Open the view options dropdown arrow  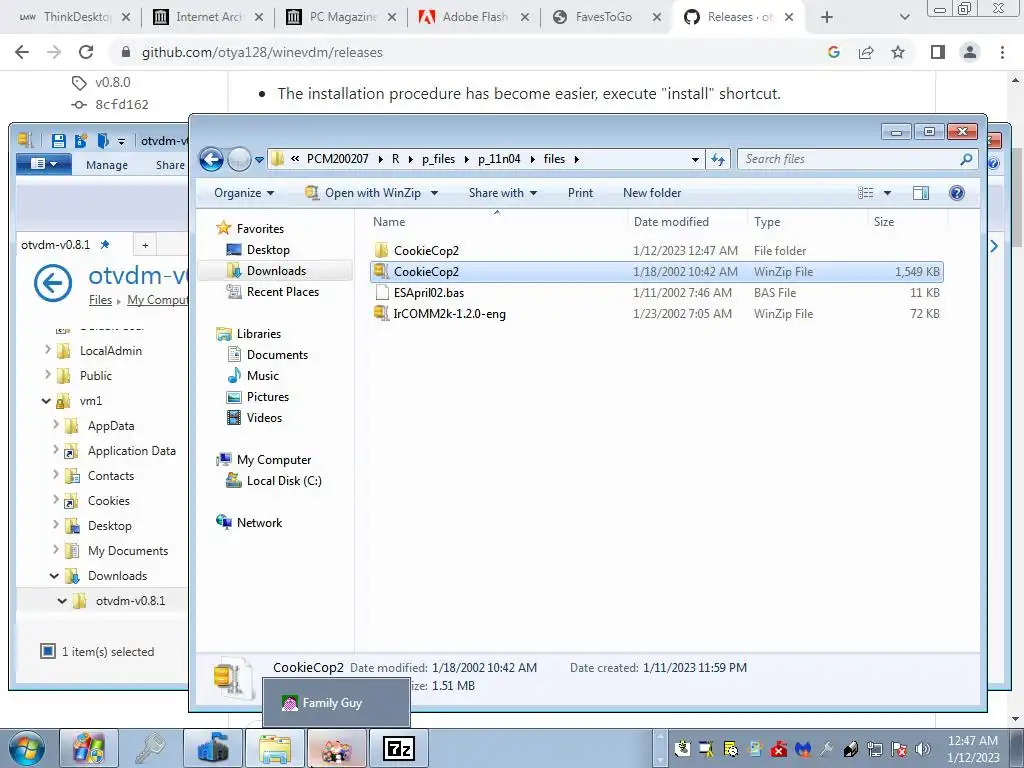coord(888,193)
